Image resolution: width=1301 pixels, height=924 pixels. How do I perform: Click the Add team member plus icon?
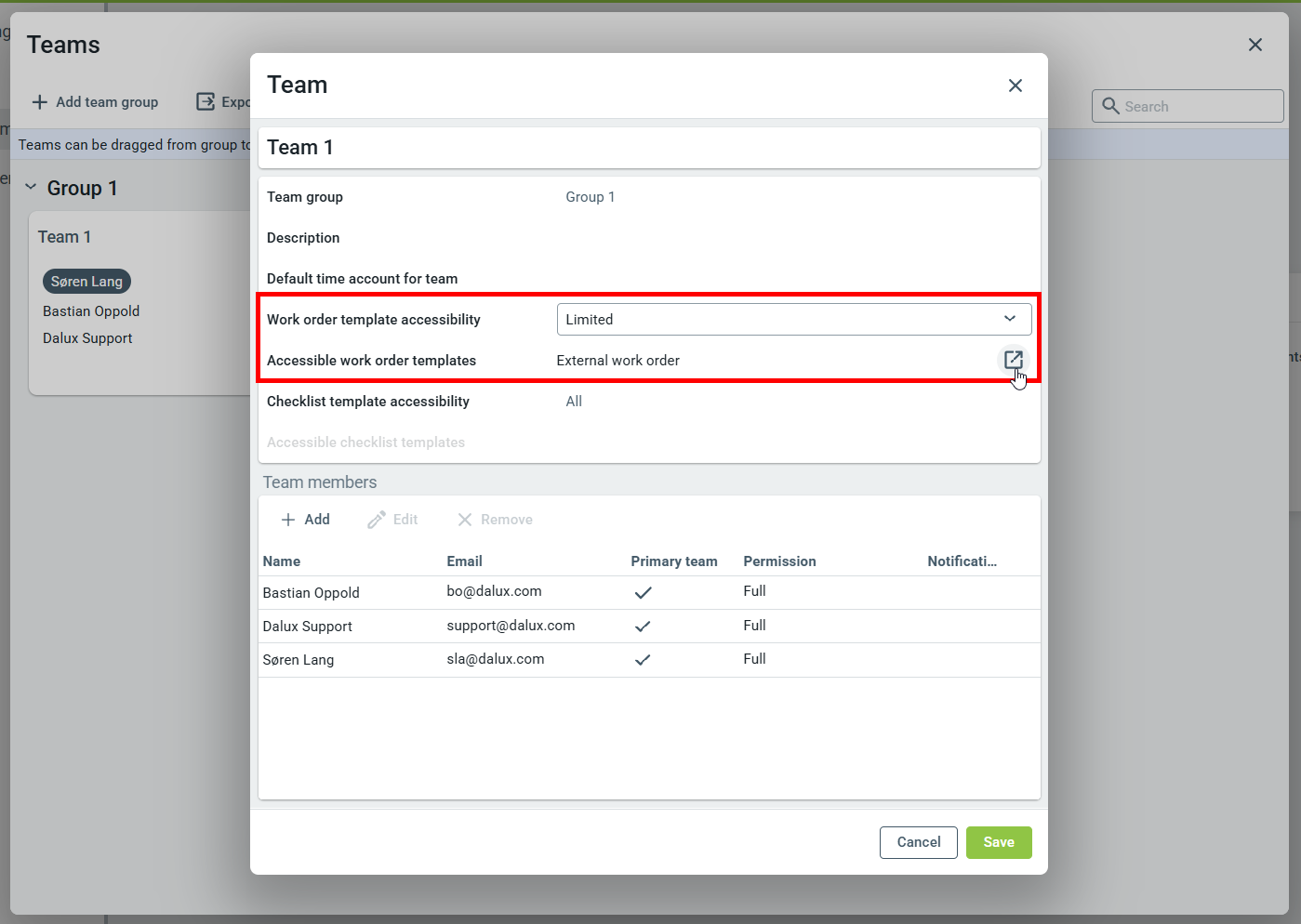click(x=288, y=520)
